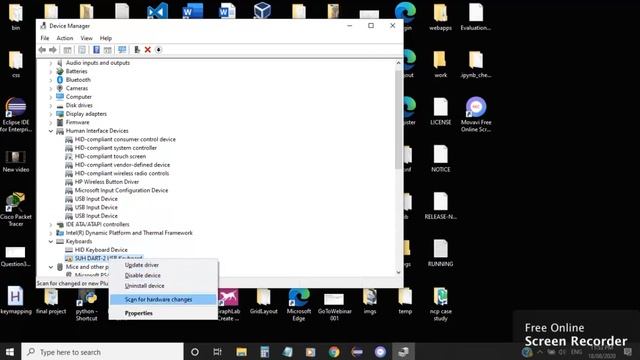This screenshot has width=640, height=360.
Task: Expand the IDE ATA/ATAPI controllers node
Action: click(51, 224)
